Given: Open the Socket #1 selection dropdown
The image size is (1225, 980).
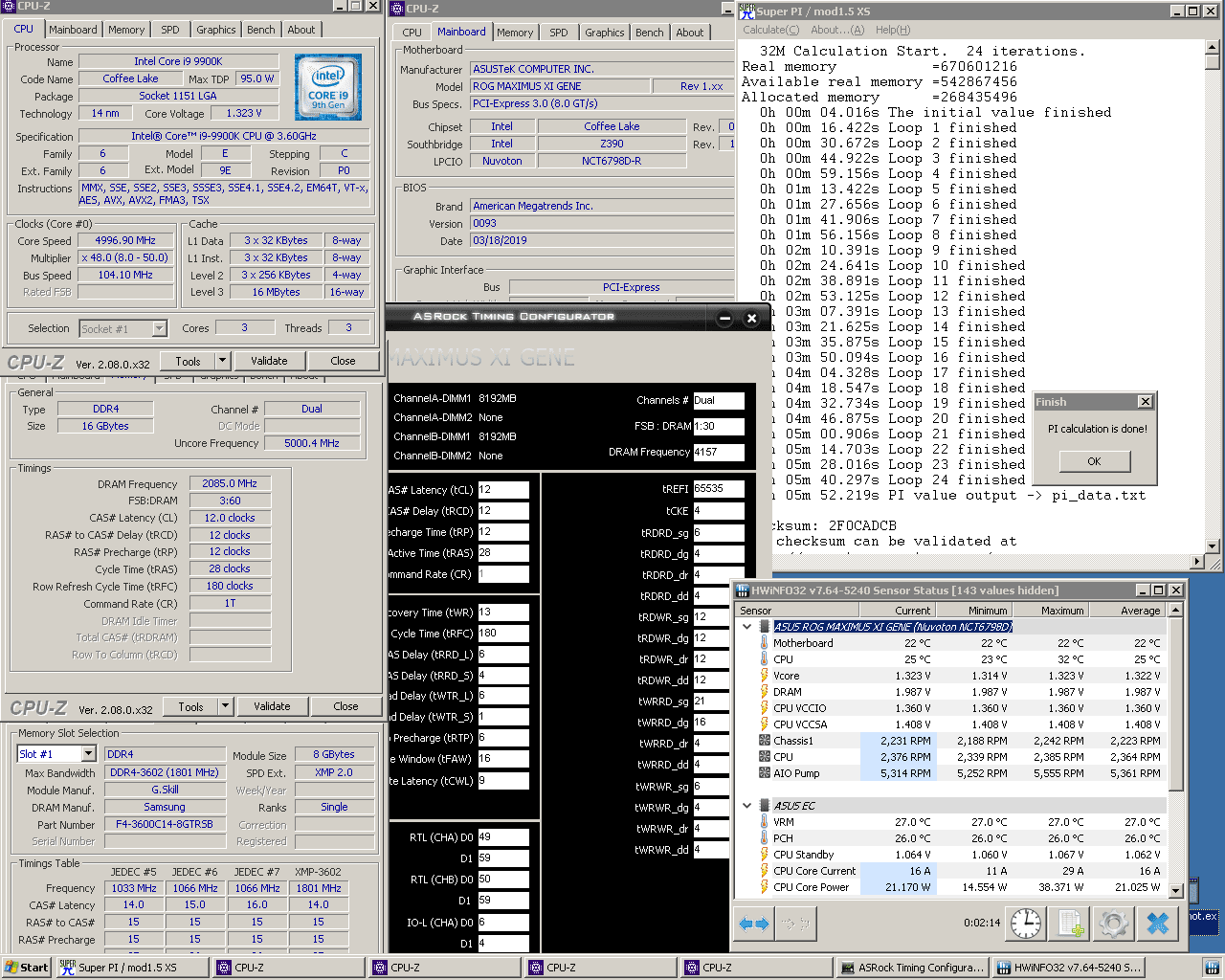Looking at the screenshot, I should tap(160, 328).
